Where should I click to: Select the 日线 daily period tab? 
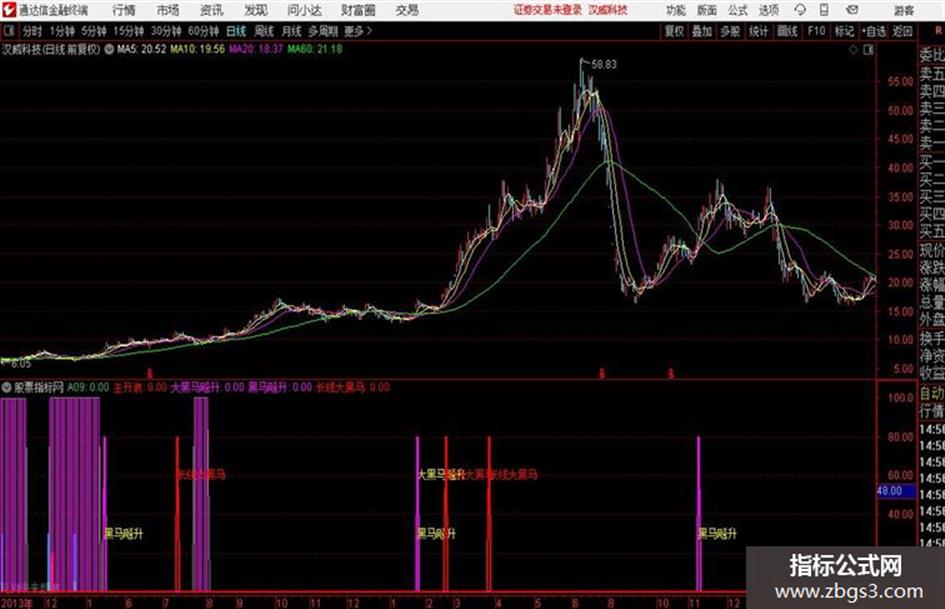pos(236,31)
